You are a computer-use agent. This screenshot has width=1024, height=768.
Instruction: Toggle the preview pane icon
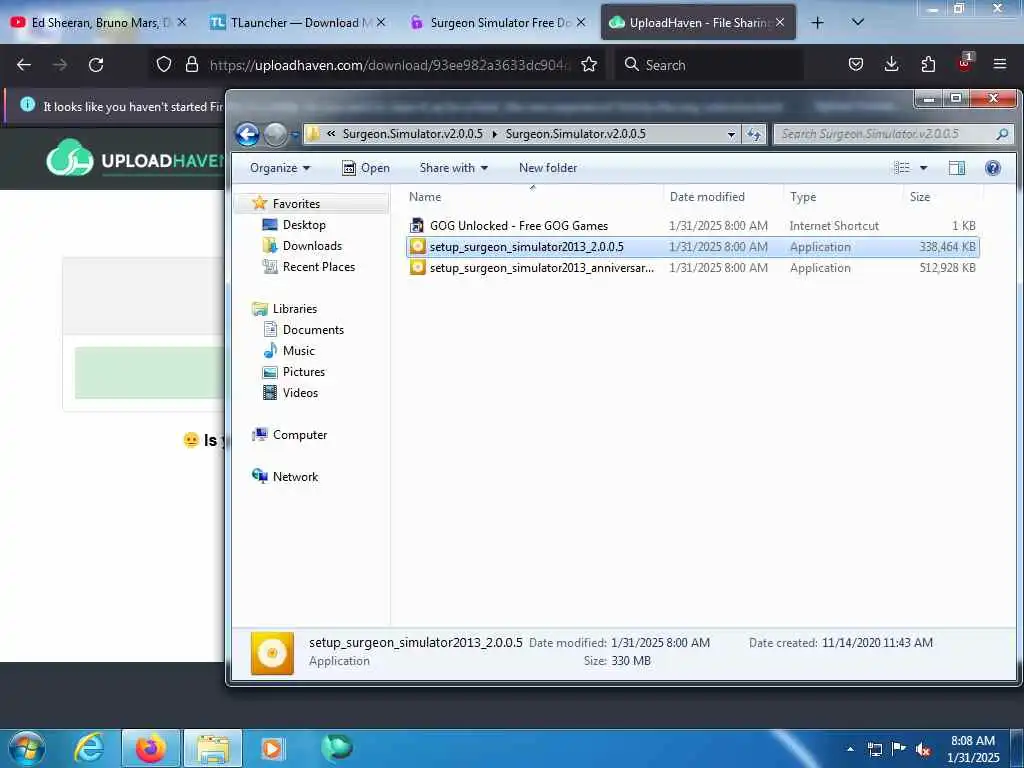pyautogui.click(x=957, y=168)
